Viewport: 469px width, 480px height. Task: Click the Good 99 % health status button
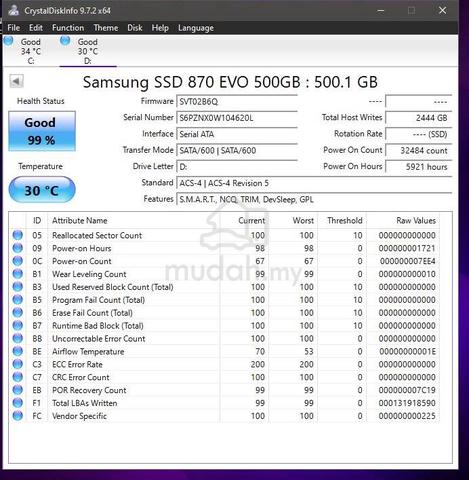[42, 131]
